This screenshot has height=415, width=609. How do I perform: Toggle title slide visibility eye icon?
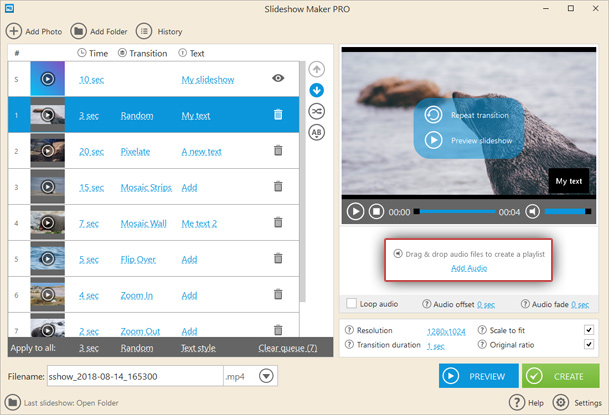278,78
